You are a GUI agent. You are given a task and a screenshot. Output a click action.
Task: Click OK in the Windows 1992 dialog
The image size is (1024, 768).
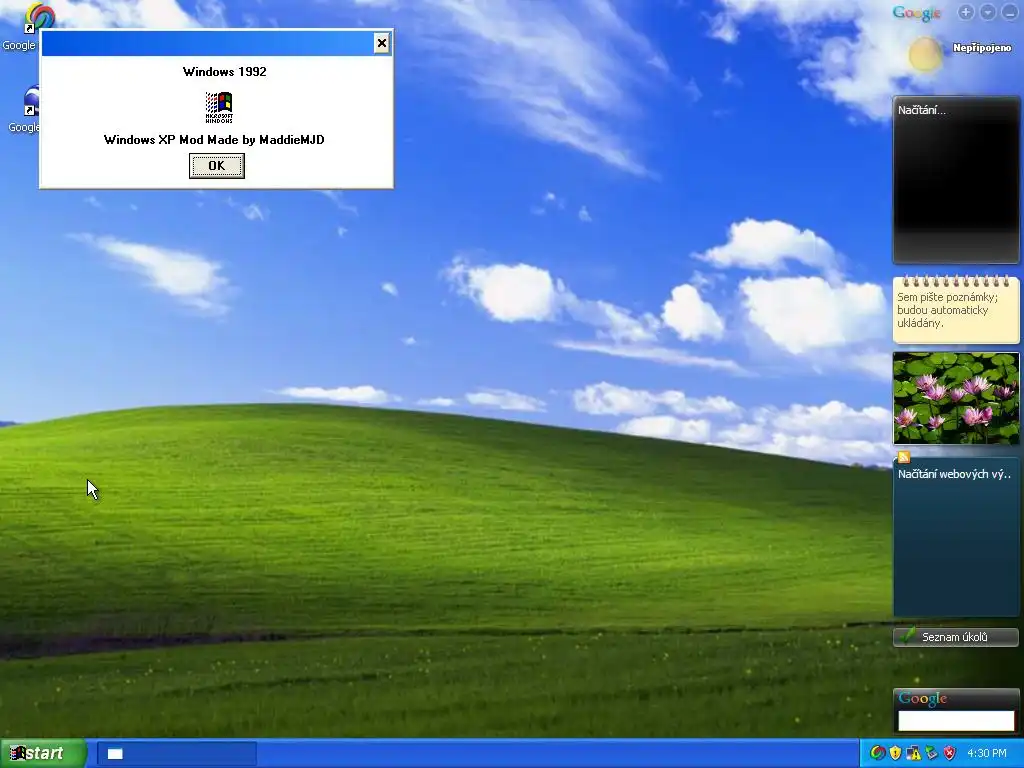[217, 166]
